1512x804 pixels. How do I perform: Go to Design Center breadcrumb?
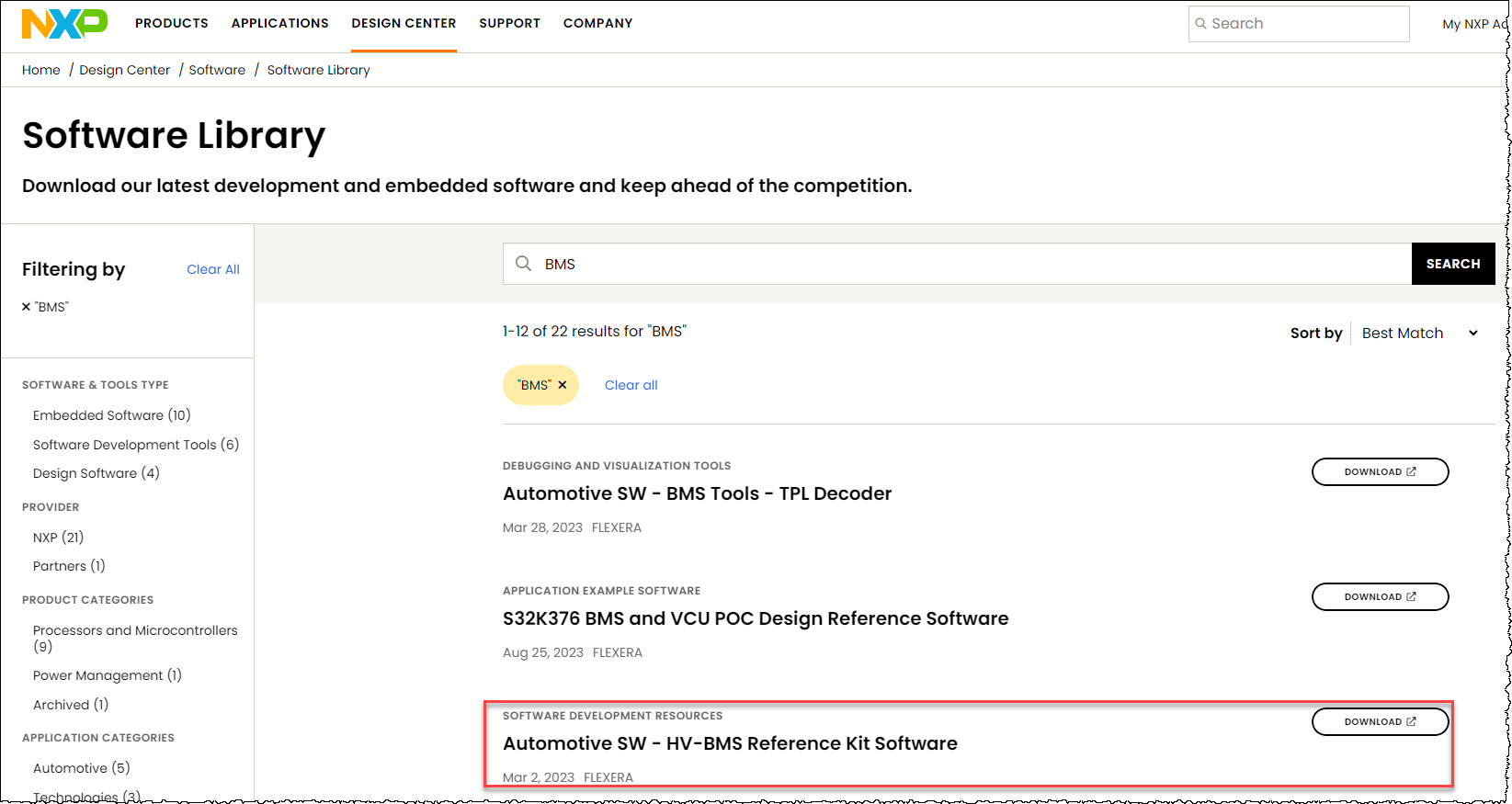[x=124, y=70]
